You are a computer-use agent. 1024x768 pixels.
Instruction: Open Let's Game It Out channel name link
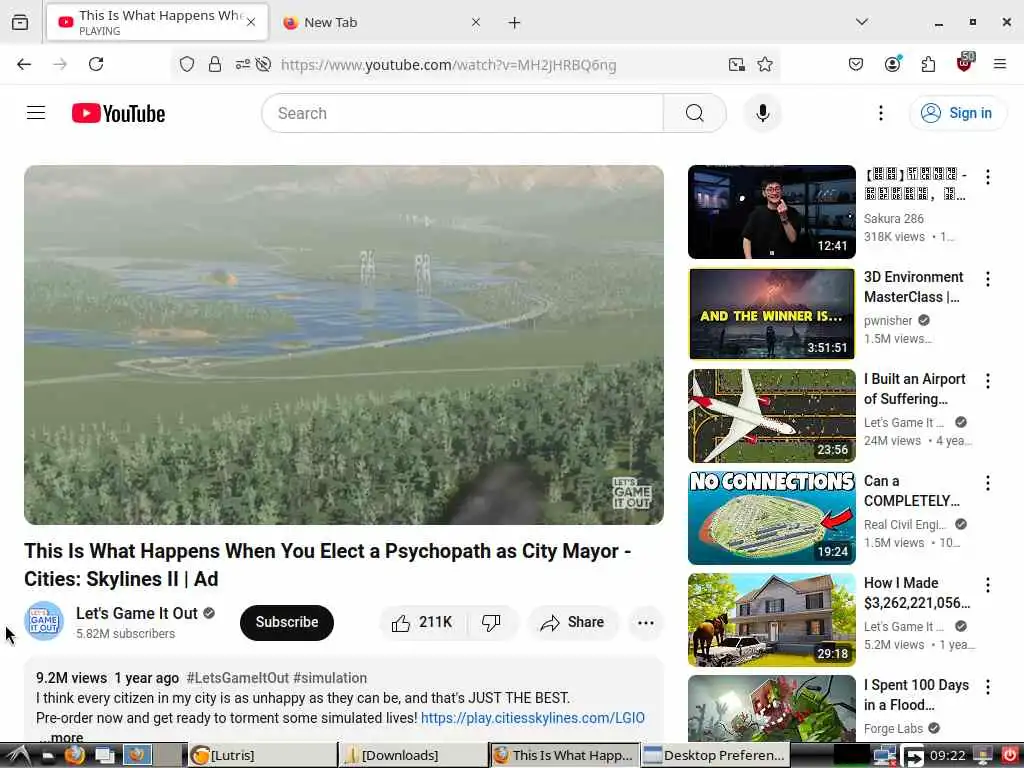point(136,613)
